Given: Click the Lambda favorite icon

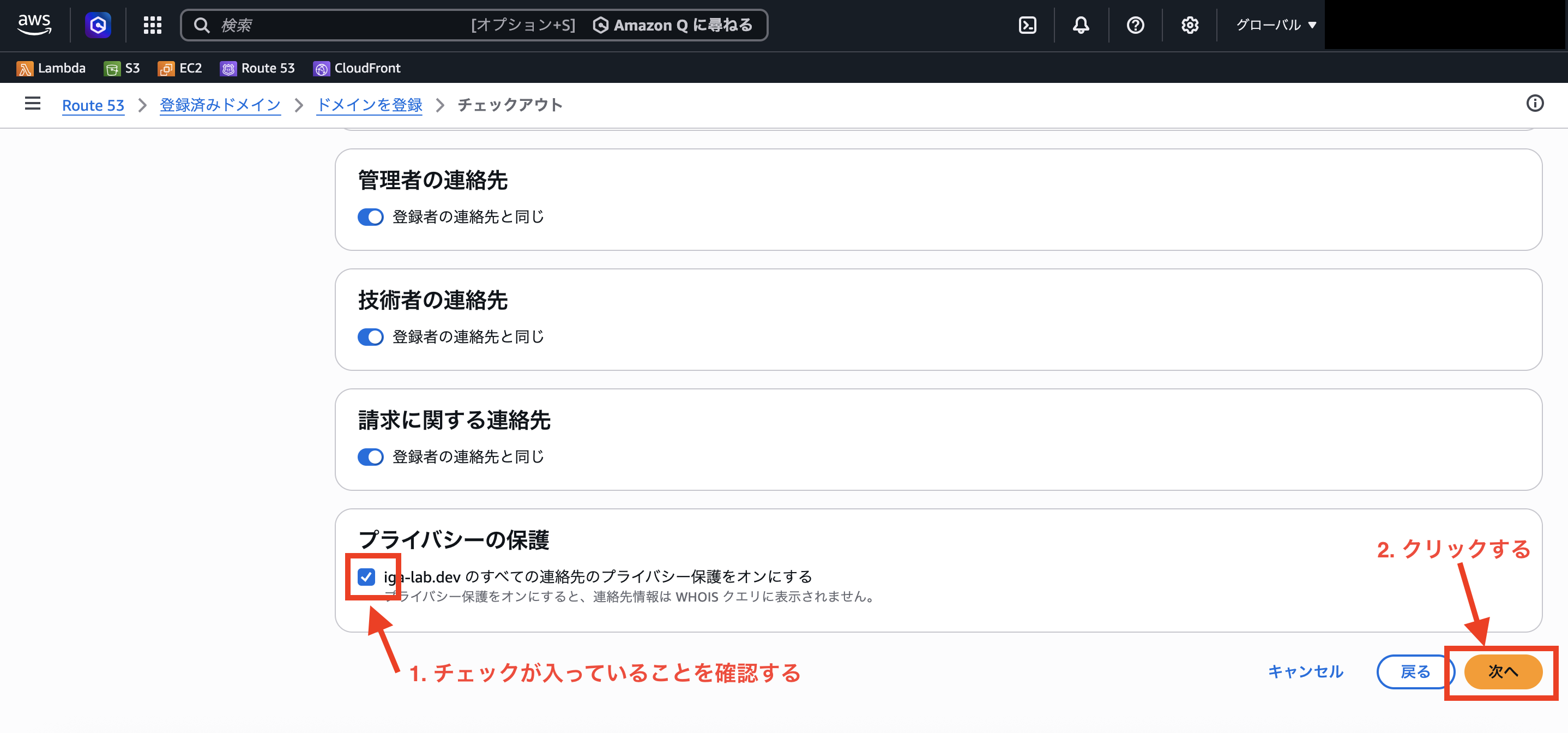Looking at the screenshot, I should coord(25,69).
